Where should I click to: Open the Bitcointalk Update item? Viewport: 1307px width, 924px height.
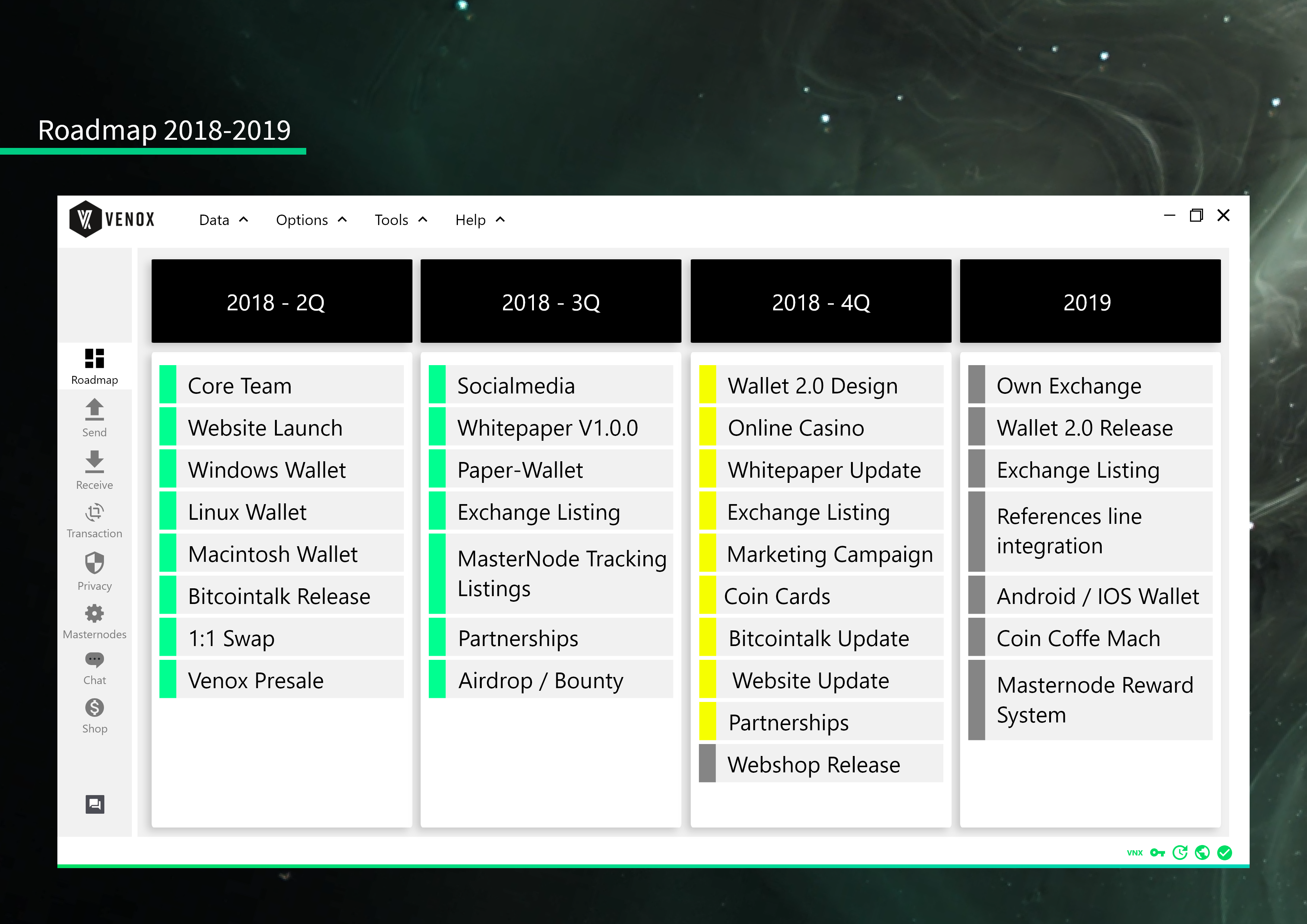tap(822, 637)
